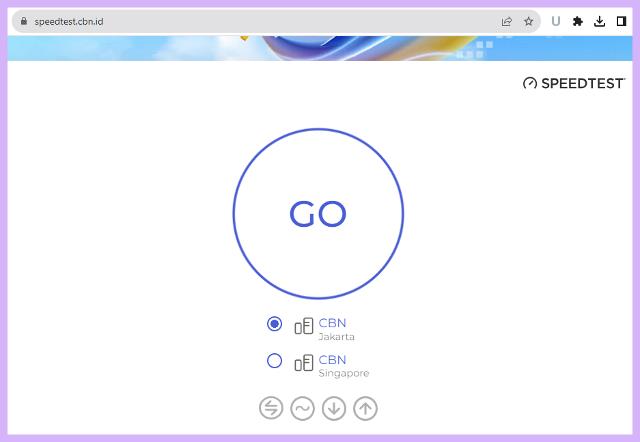Click the jitter wave circular icon
The image size is (640, 442).
tap(302, 408)
